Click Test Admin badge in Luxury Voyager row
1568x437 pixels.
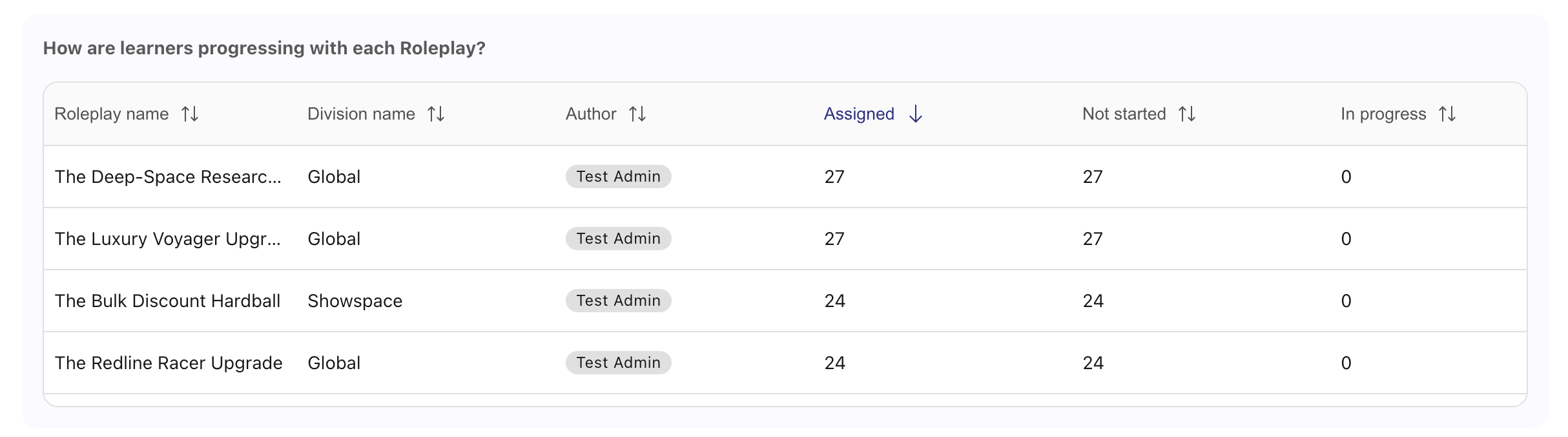pyautogui.click(x=619, y=239)
